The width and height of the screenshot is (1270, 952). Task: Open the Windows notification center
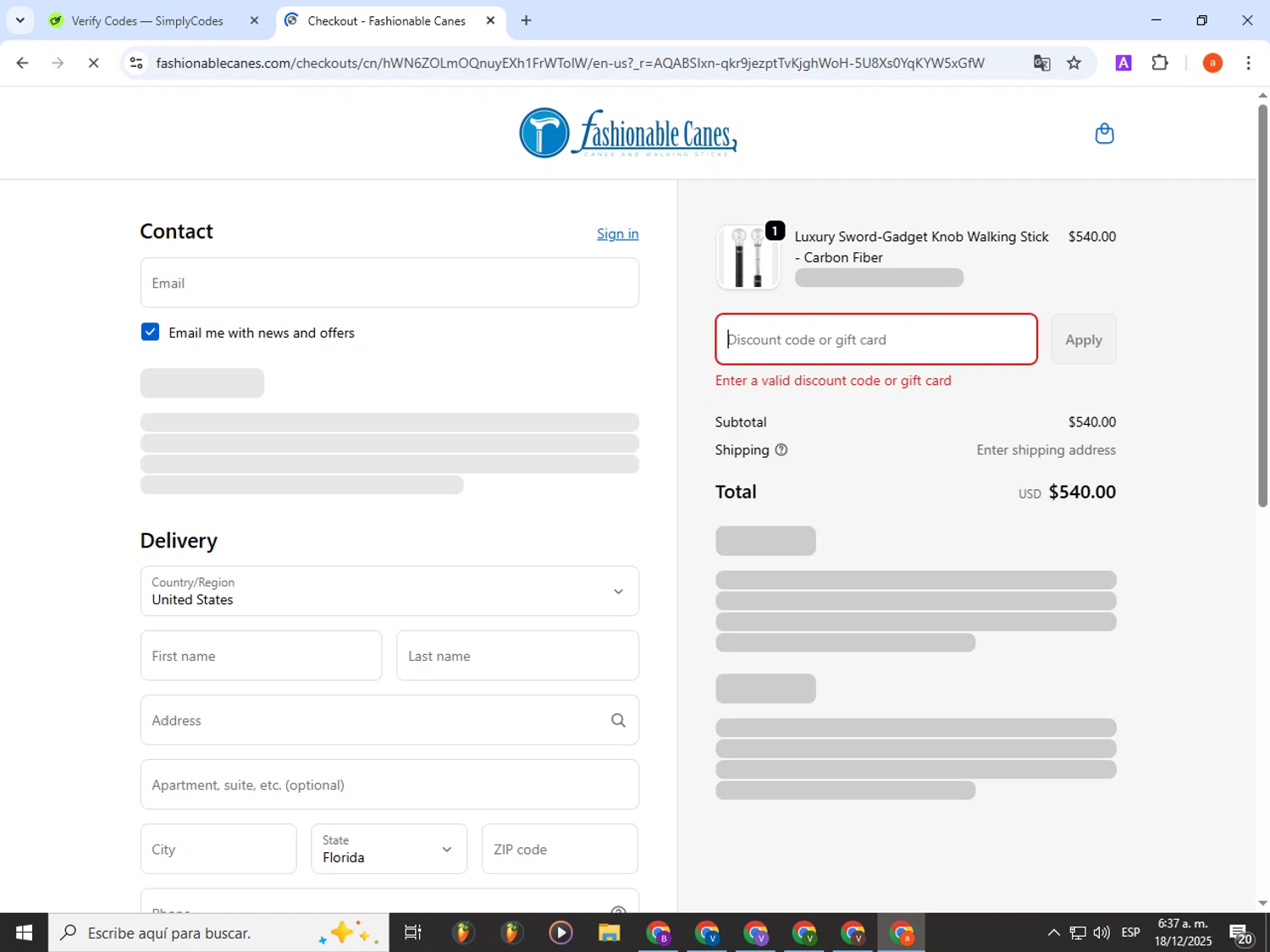[x=1242, y=933]
